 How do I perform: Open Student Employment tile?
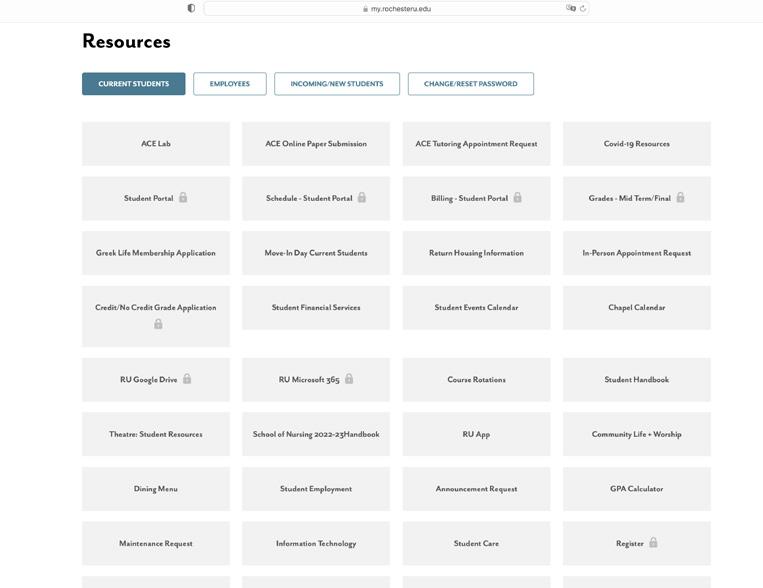point(316,489)
